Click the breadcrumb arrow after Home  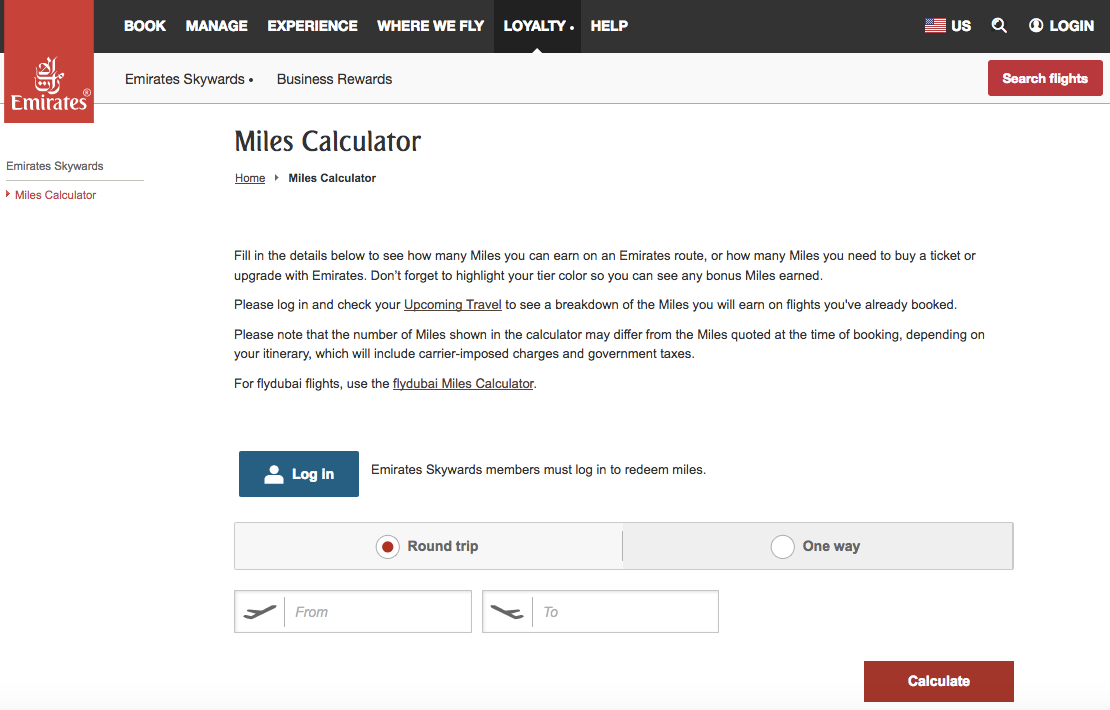point(276,178)
